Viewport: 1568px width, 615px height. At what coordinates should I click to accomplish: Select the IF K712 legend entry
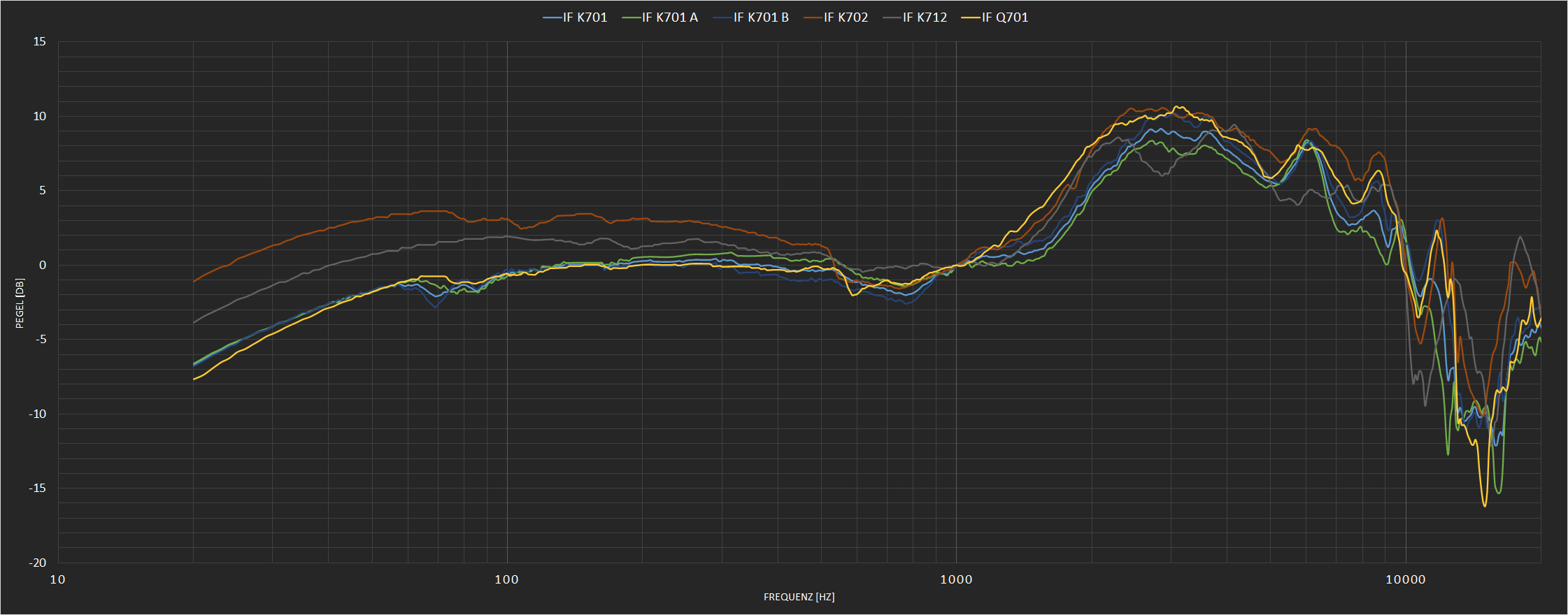915,17
